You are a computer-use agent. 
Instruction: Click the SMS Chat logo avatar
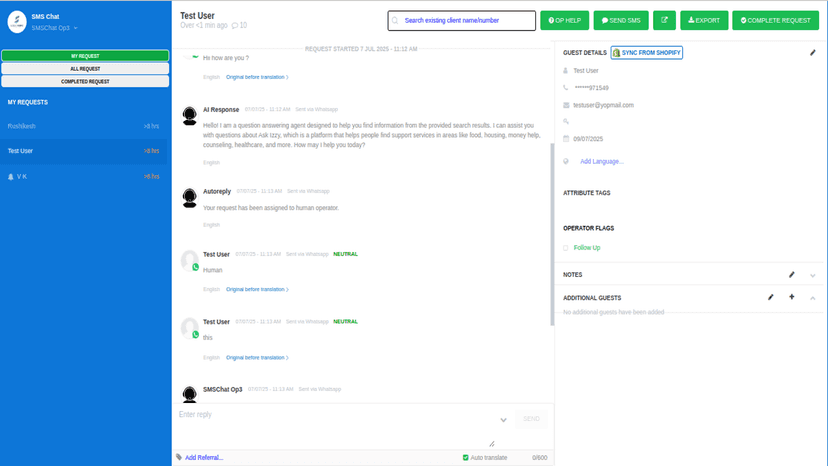(17, 22)
